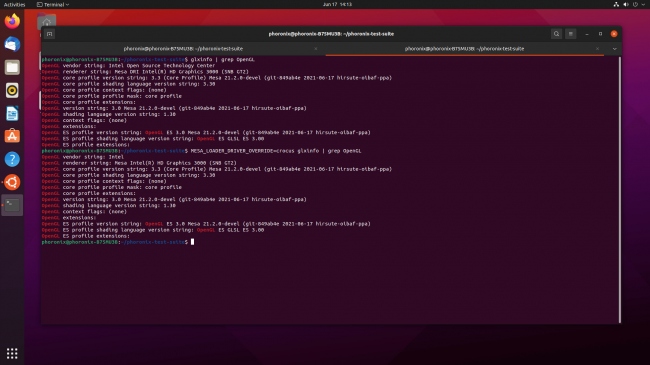Open Ubuntu Software store icon
The image size is (650, 365).
12,136
